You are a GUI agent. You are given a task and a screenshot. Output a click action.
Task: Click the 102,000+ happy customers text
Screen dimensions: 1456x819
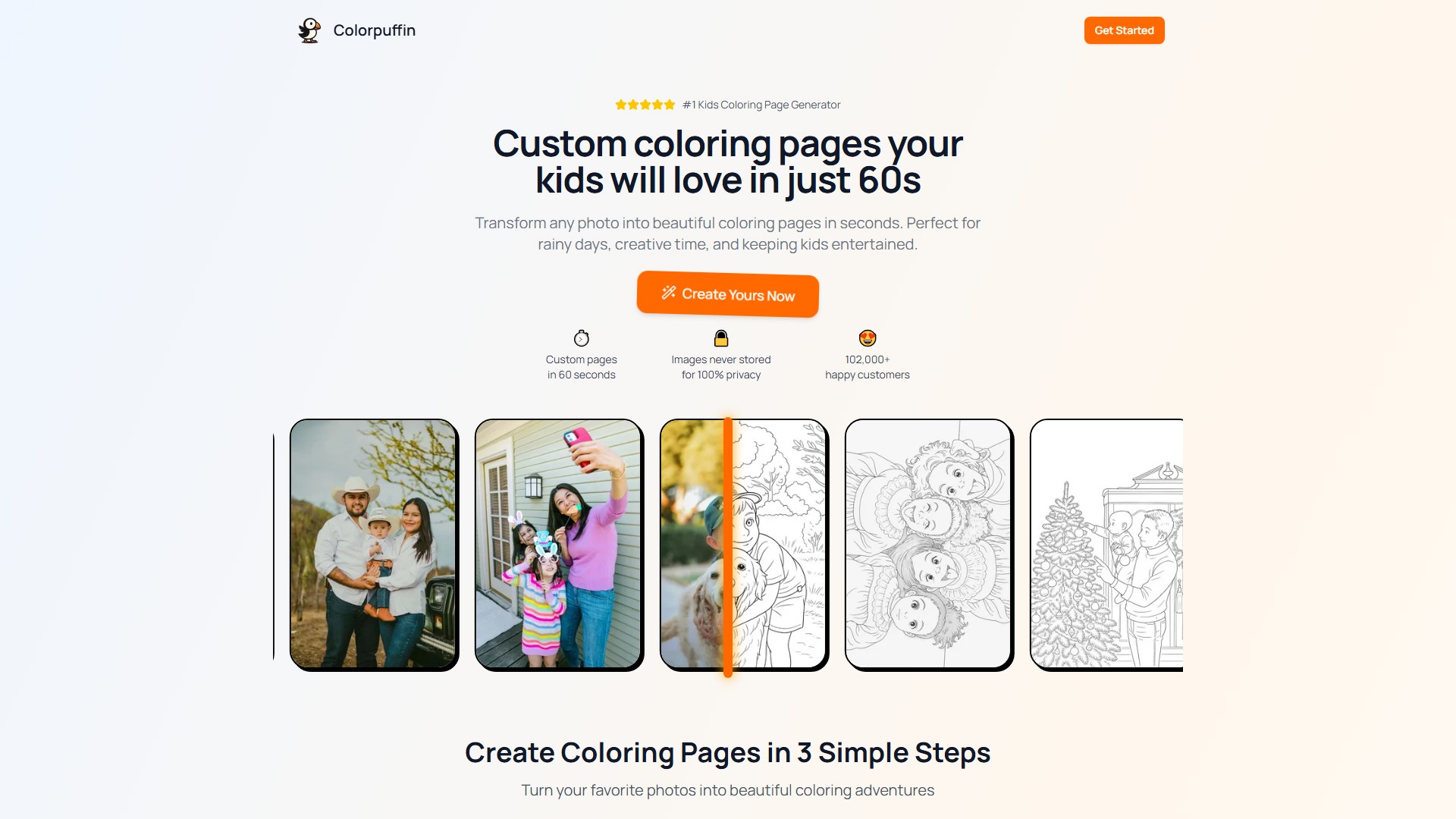click(868, 367)
